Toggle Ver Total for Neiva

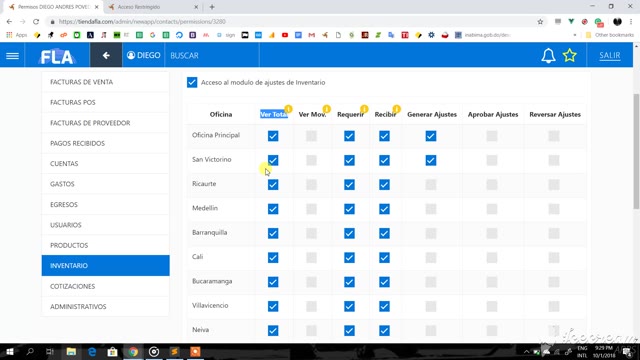coord(273,331)
